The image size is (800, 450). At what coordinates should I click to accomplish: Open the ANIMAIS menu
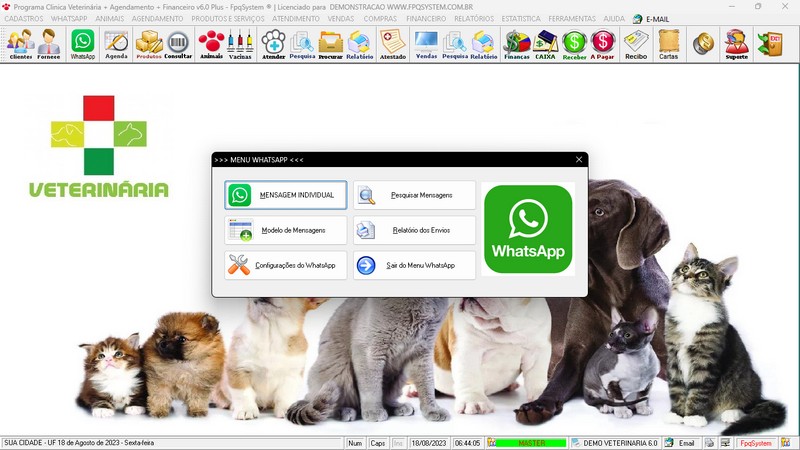110,19
